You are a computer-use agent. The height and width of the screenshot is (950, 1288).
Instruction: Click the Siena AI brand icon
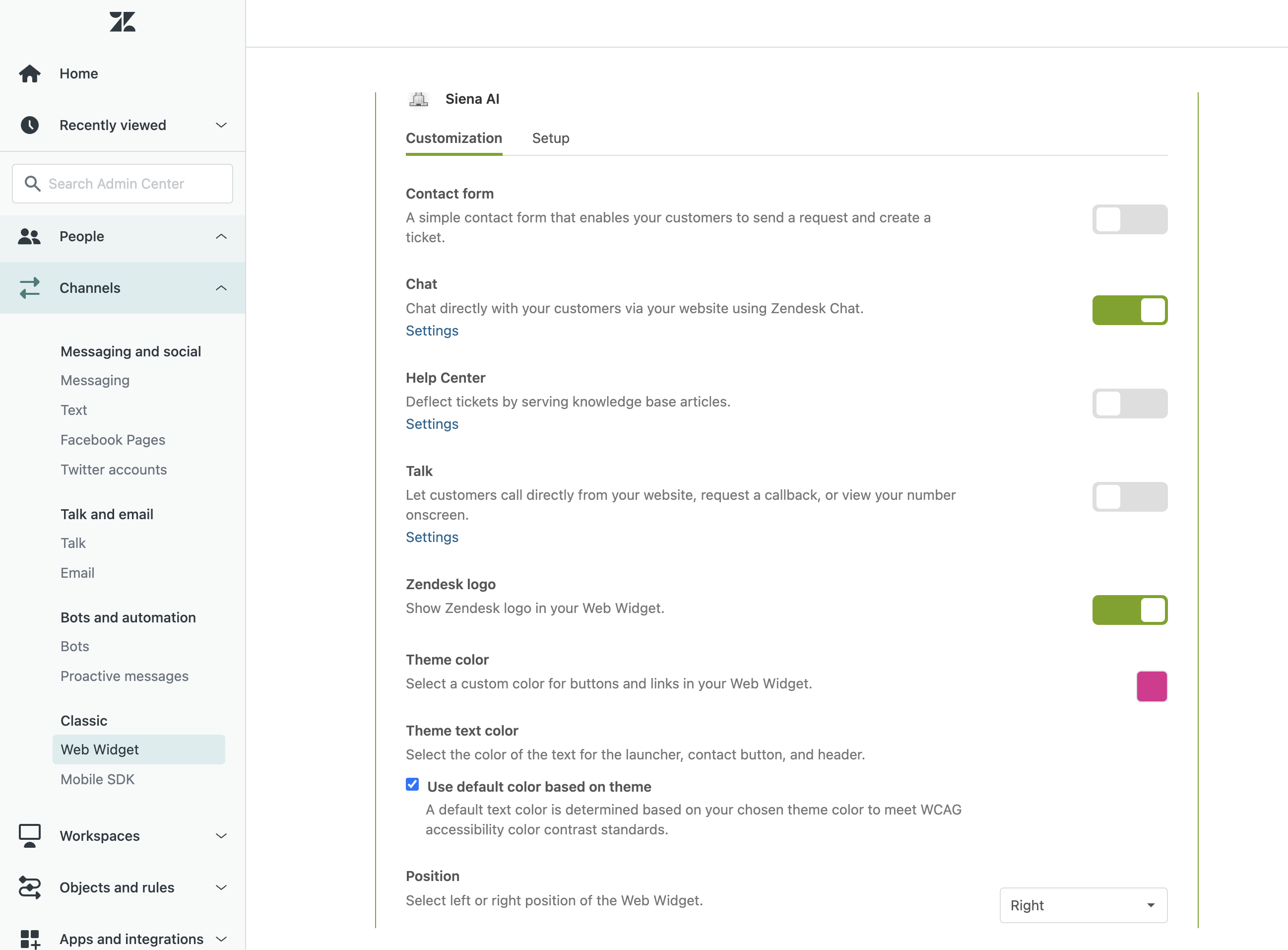pyautogui.click(x=418, y=99)
